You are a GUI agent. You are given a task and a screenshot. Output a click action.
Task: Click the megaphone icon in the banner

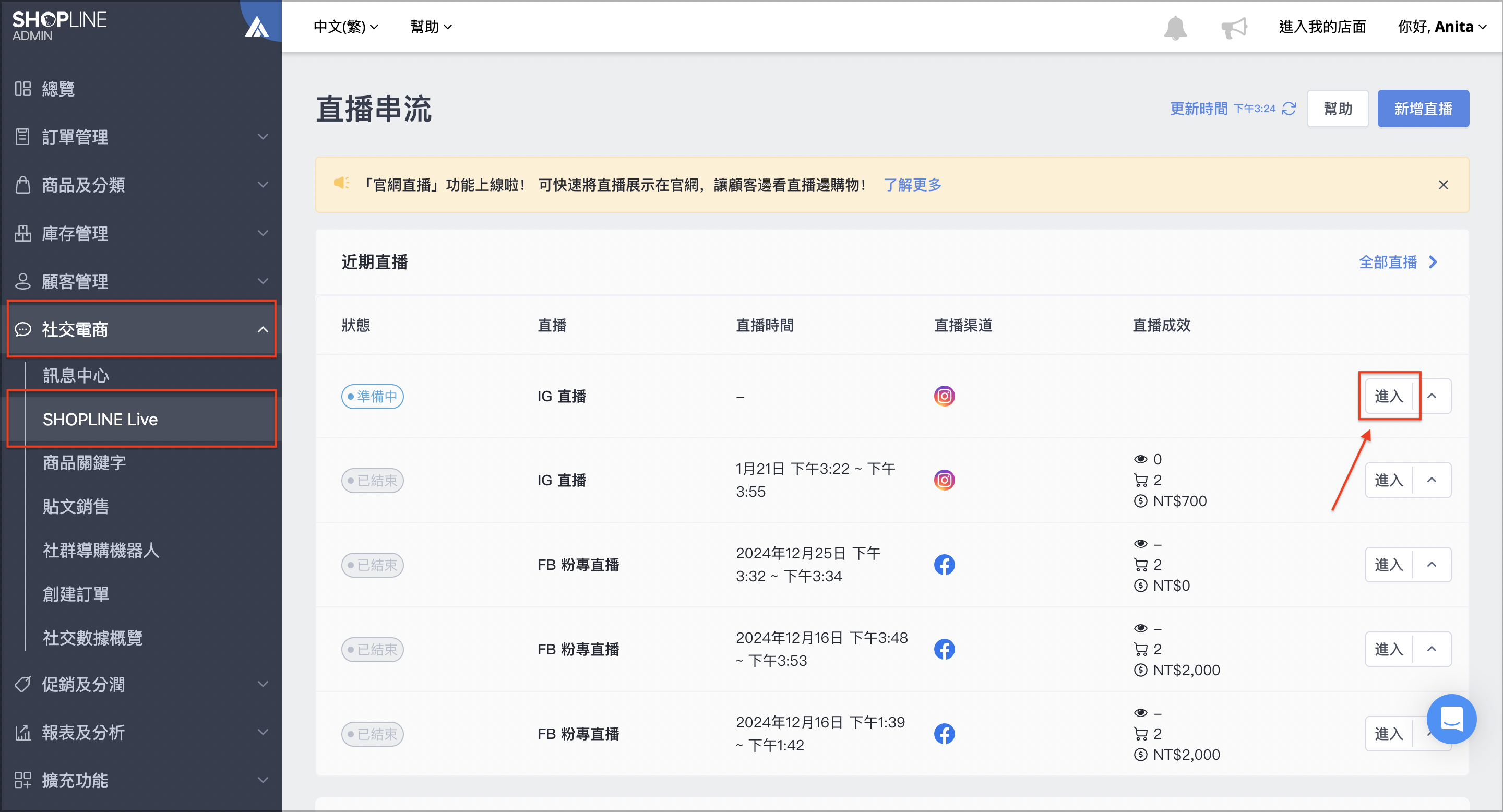pos(341,184)
